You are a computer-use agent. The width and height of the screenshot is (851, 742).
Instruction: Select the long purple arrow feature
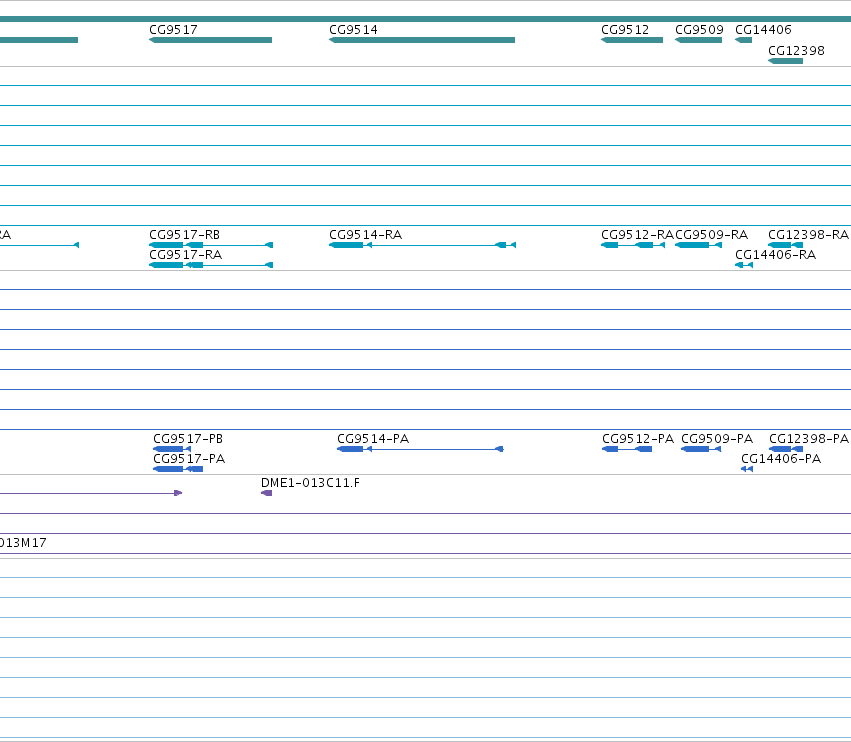91,493
